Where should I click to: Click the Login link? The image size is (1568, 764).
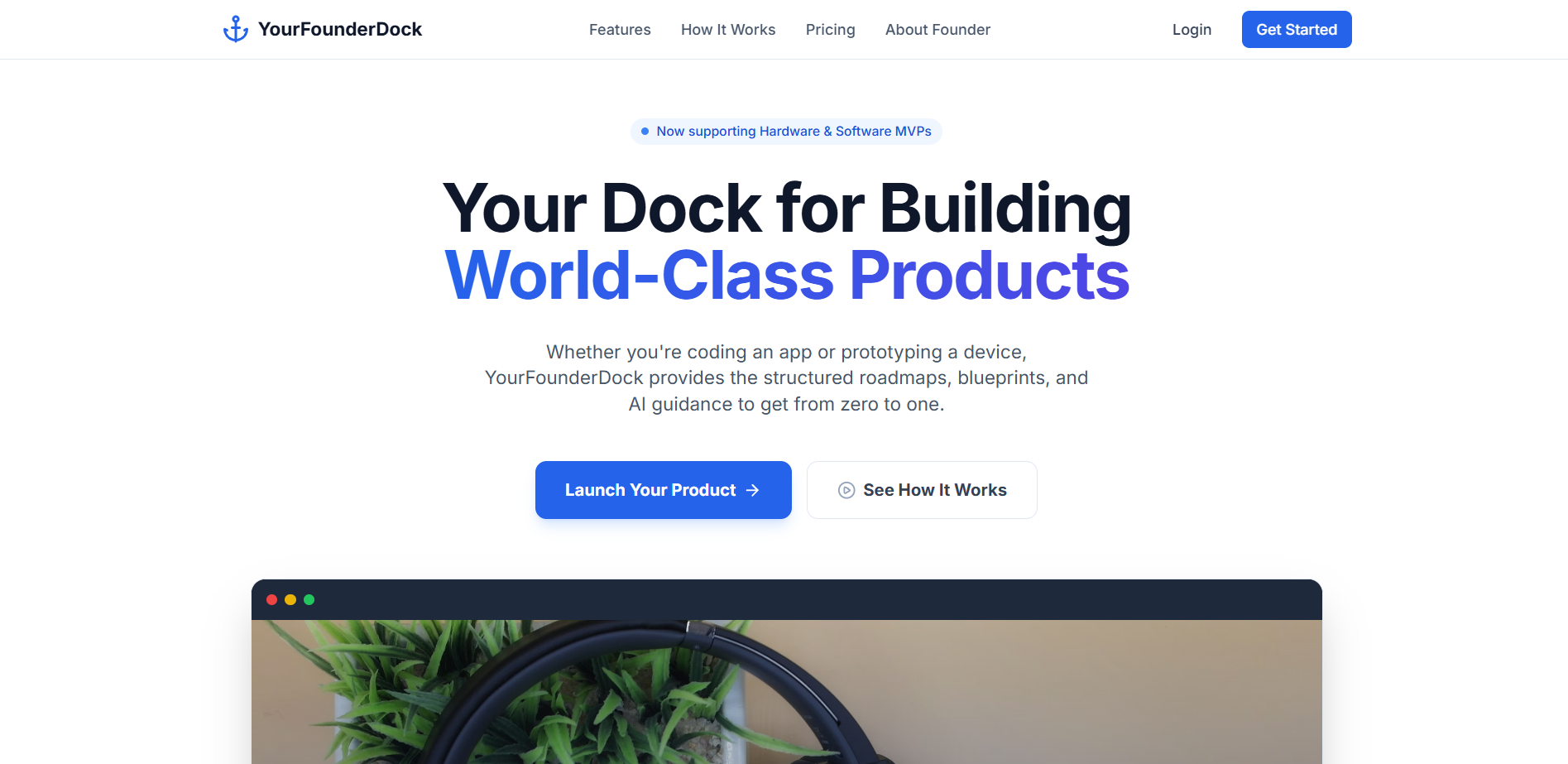coord(1192,30)
